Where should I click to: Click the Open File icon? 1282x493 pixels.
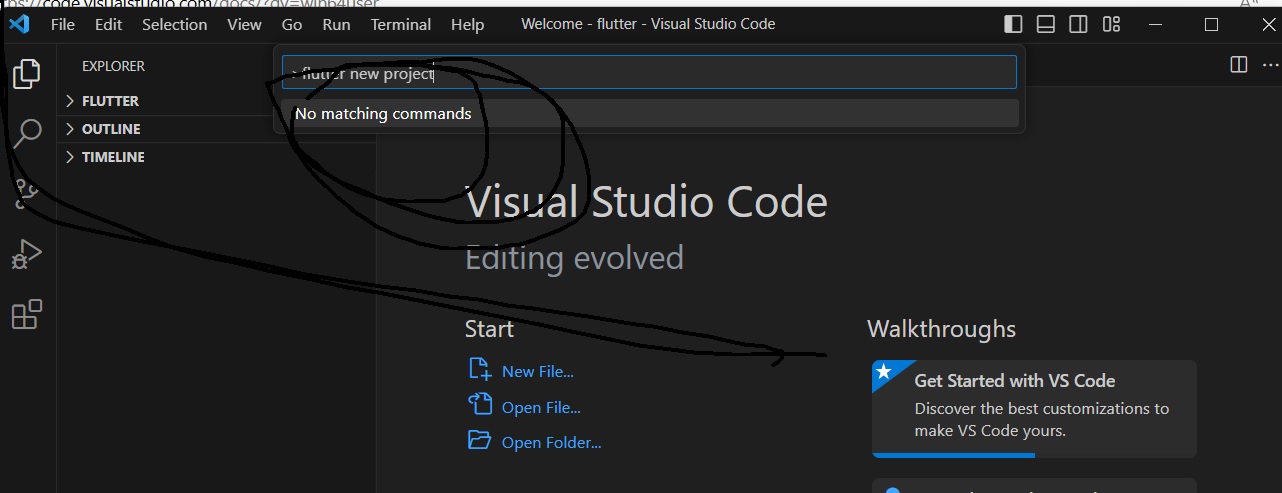[x=480, y=405]
